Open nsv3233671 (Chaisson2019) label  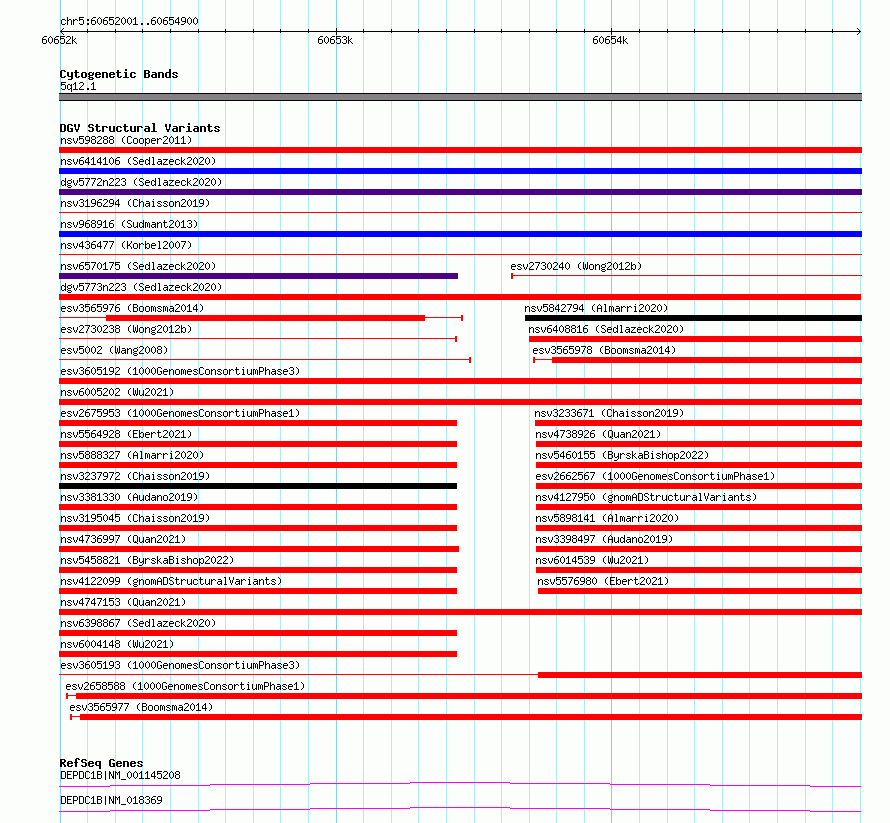609,413
